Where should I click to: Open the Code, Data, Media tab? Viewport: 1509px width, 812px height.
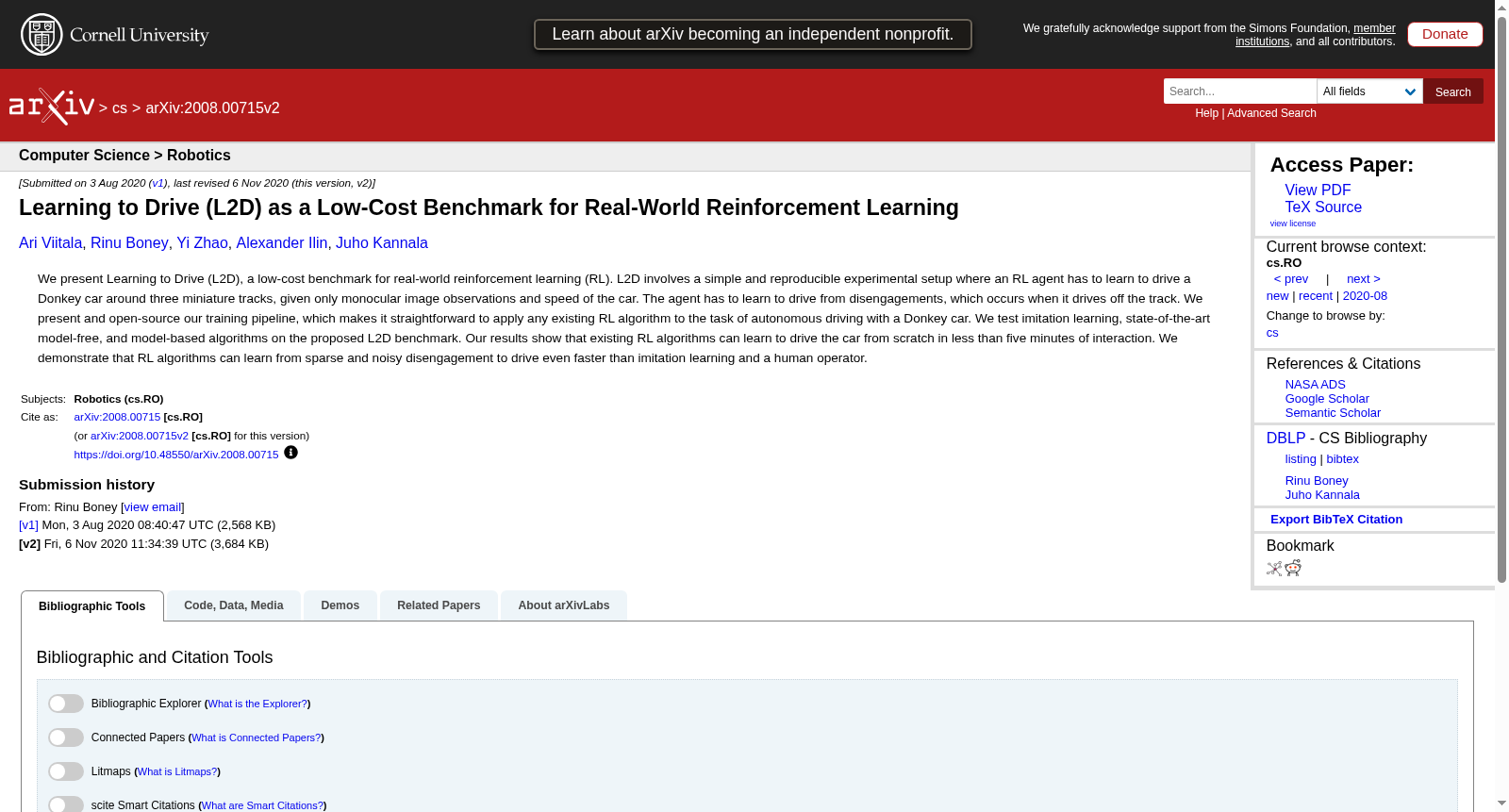pos(234,605)
